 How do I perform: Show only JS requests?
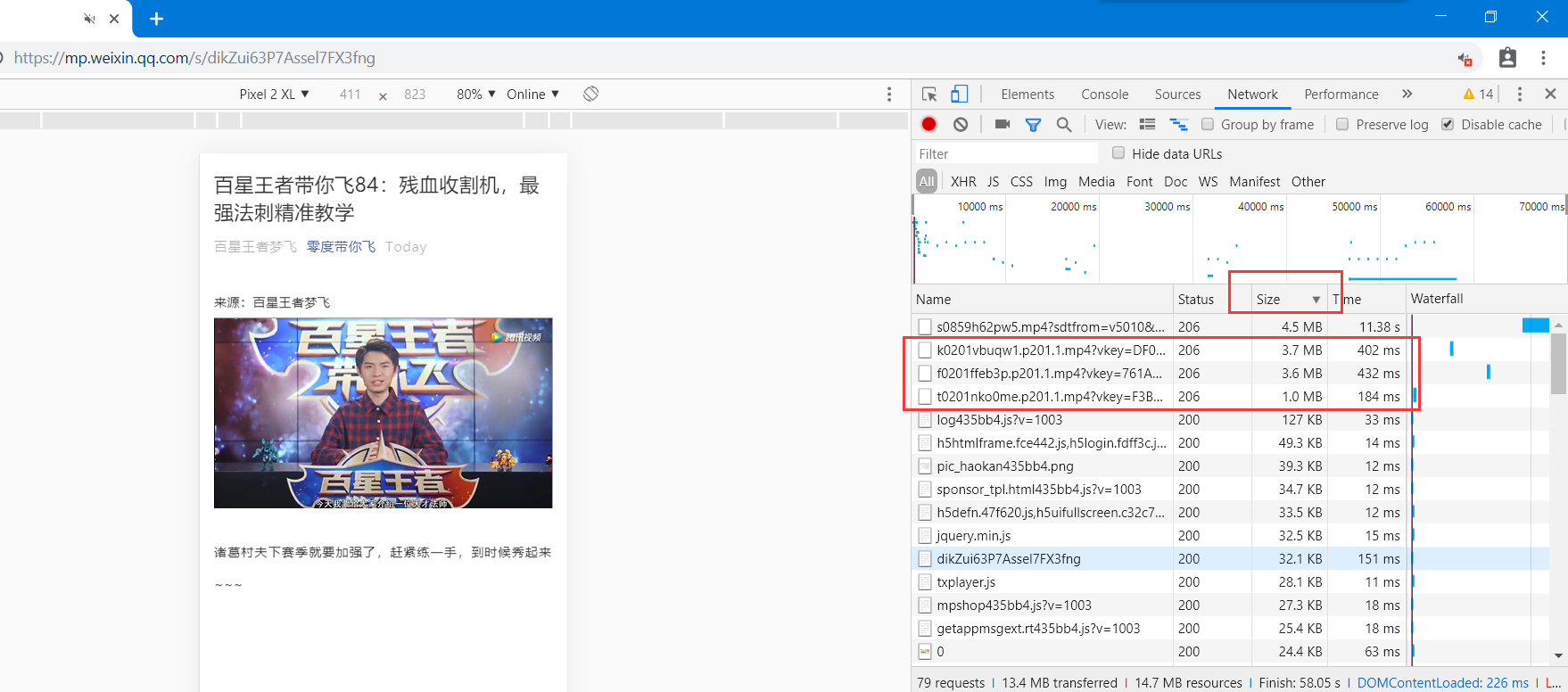[x=993, y=182]
